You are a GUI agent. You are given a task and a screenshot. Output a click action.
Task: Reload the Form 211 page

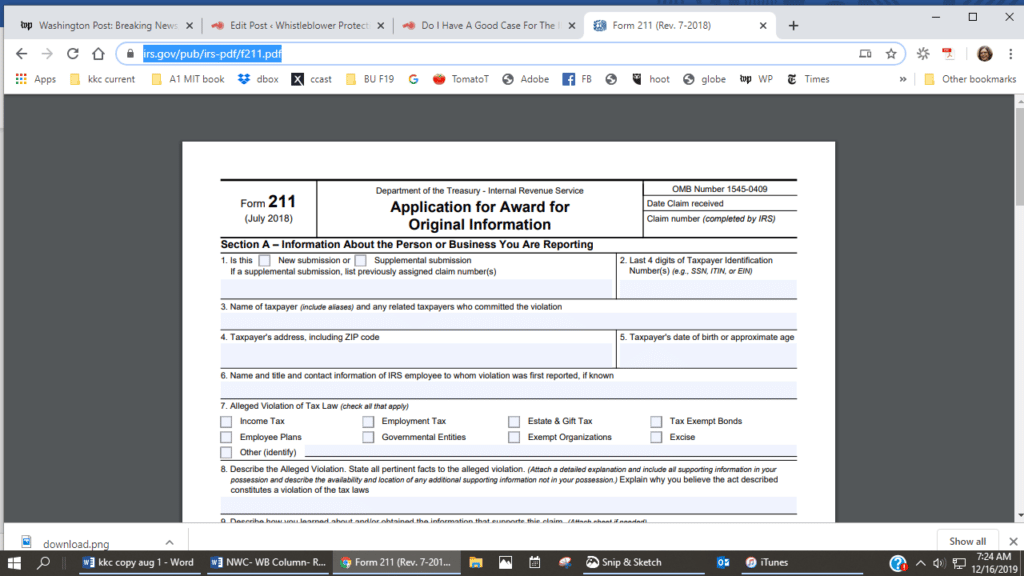[71, 55]
